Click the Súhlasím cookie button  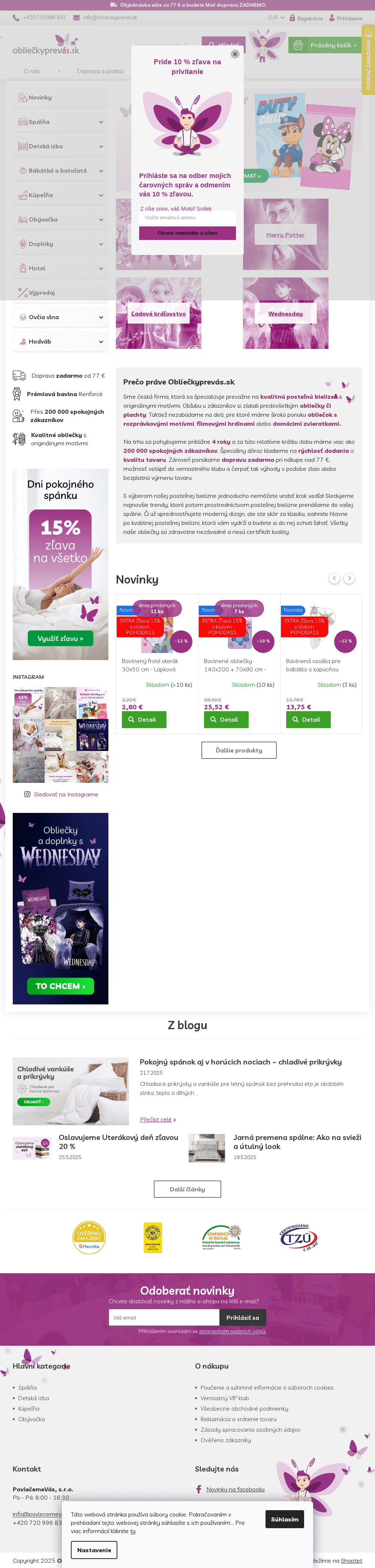285,1519
